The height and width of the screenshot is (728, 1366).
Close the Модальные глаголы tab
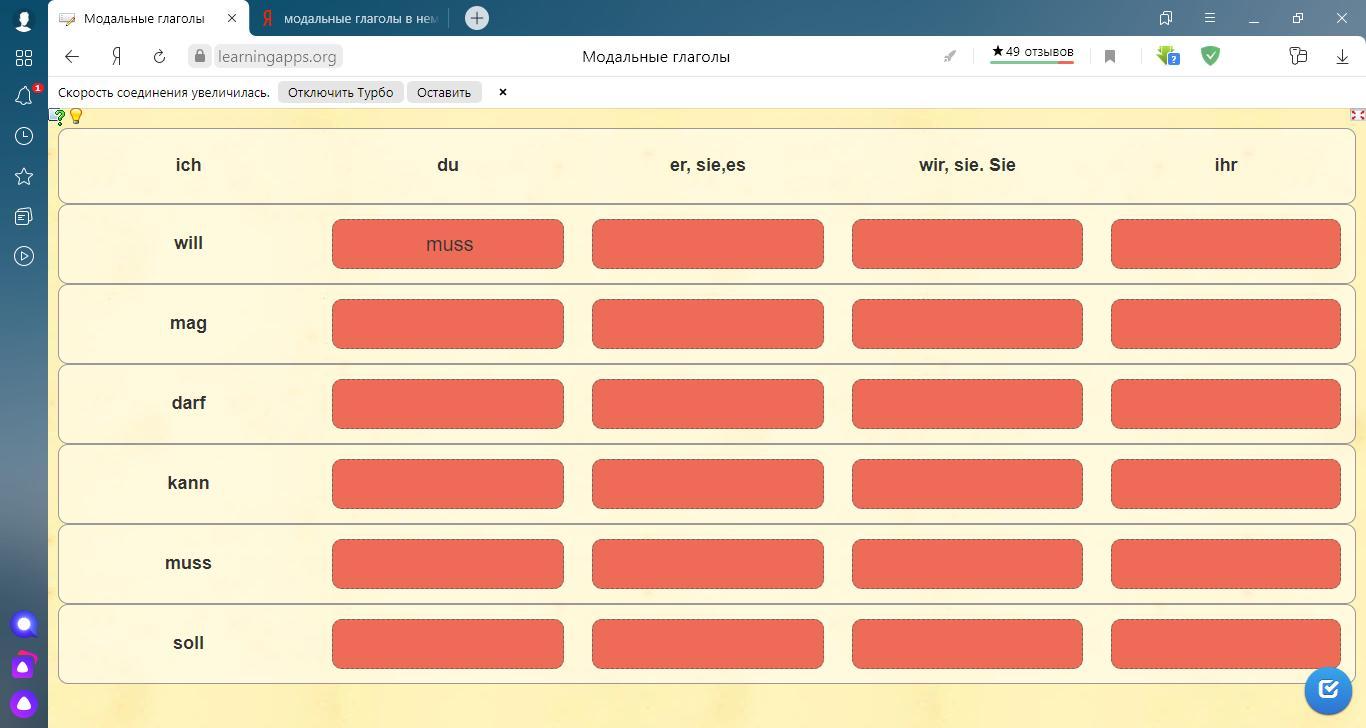[232, 18]
